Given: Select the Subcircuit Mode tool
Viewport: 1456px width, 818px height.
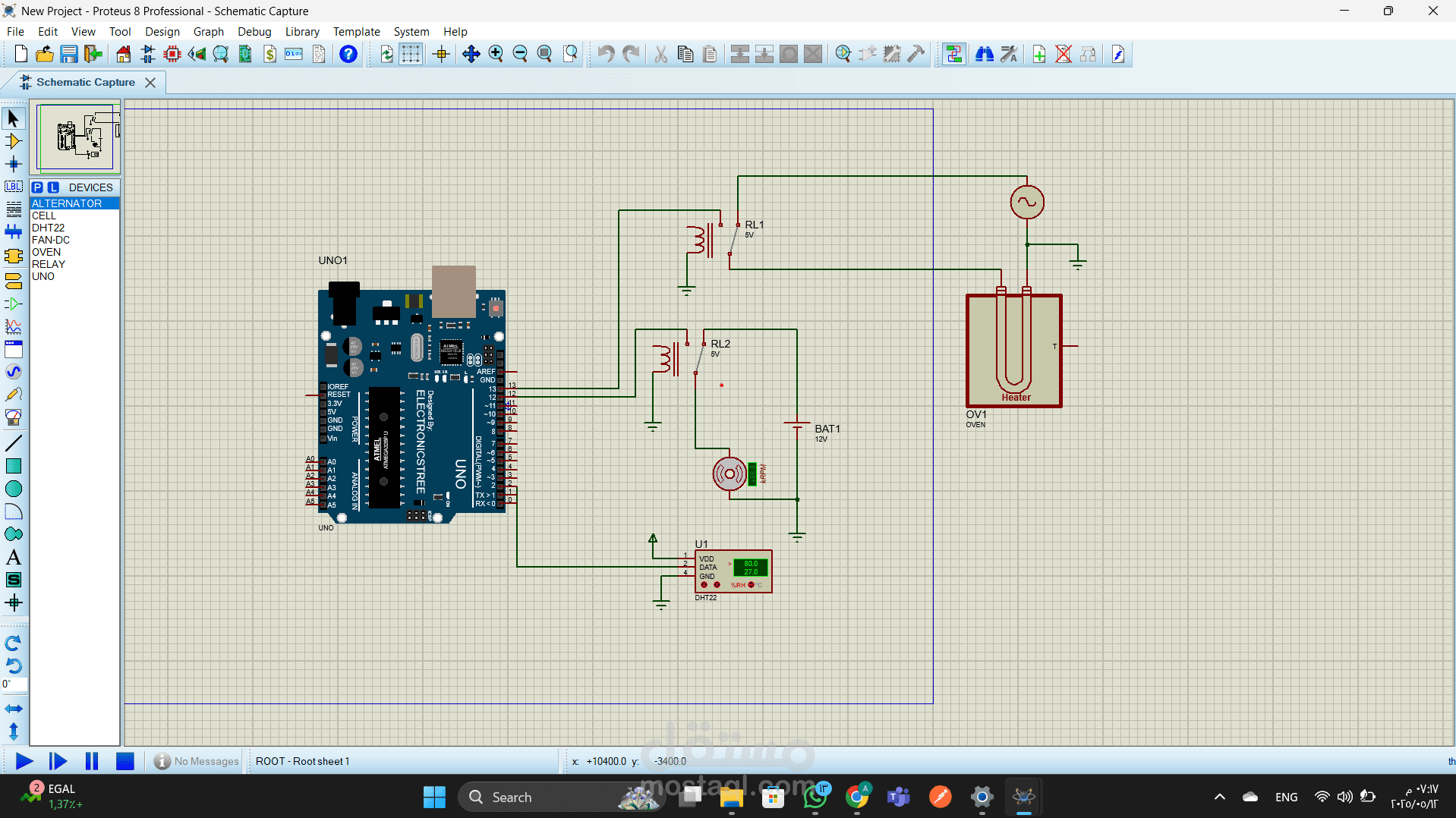Looking at the screenshot, I should pyautogui.click(x=14, y=256).
